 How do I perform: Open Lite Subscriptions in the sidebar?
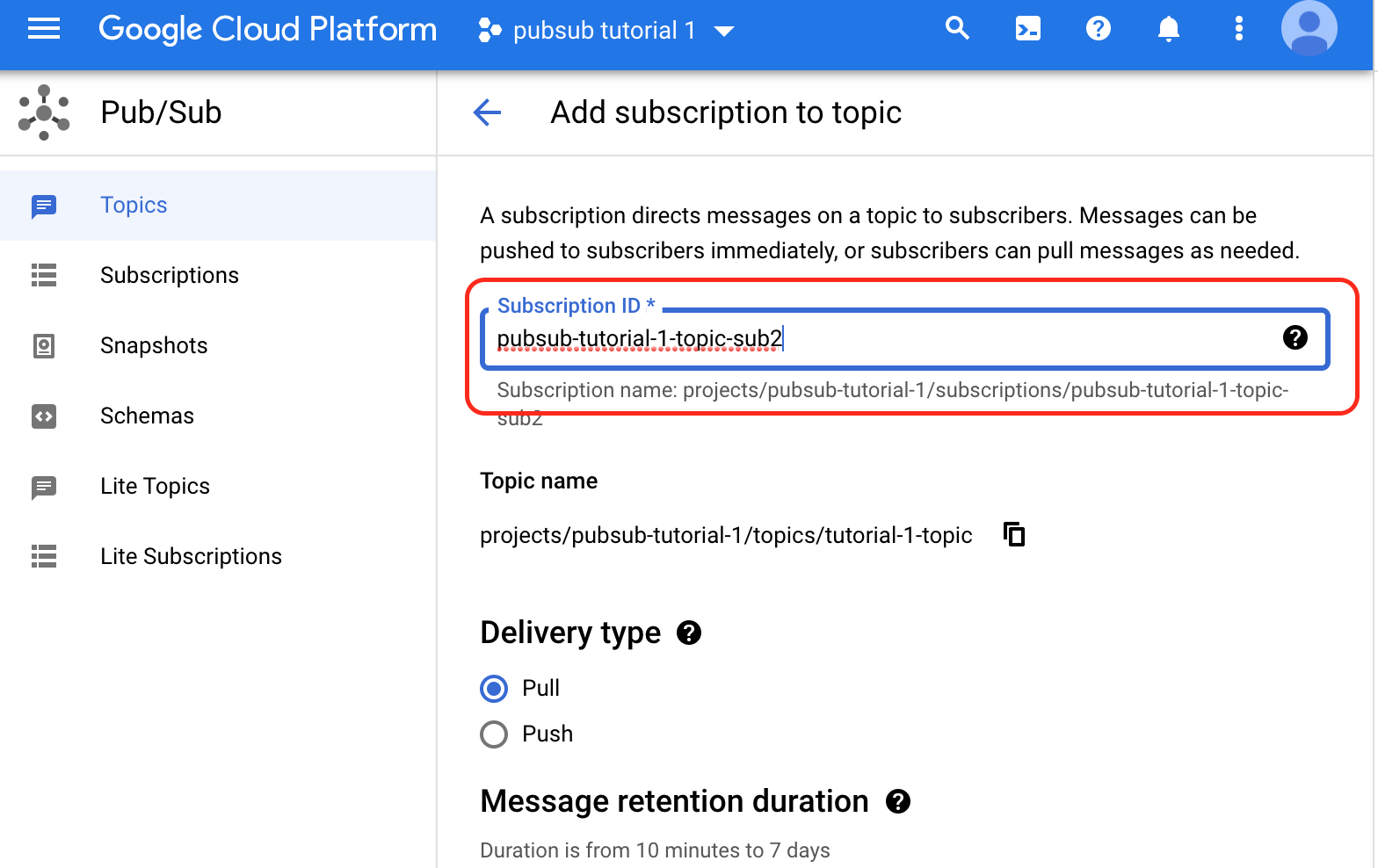(x=218, y=557)
